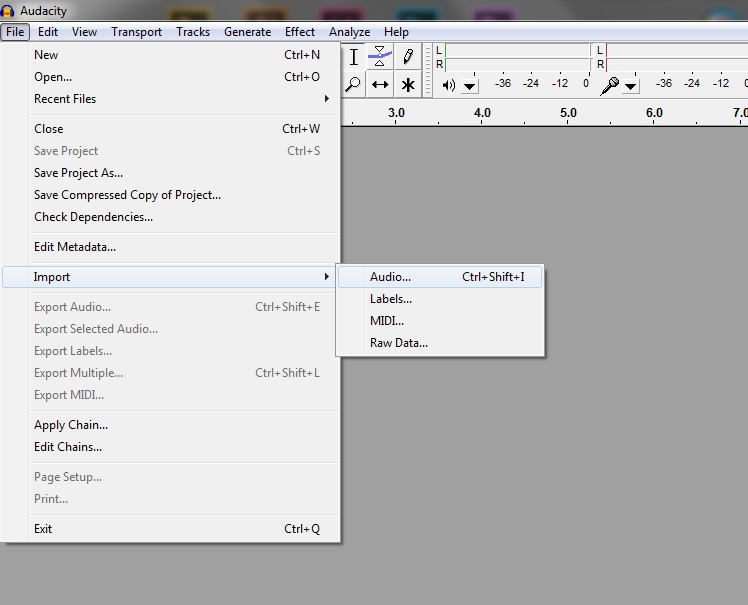Click the 5.0 mark on the timeline ruler

[568, 113]
